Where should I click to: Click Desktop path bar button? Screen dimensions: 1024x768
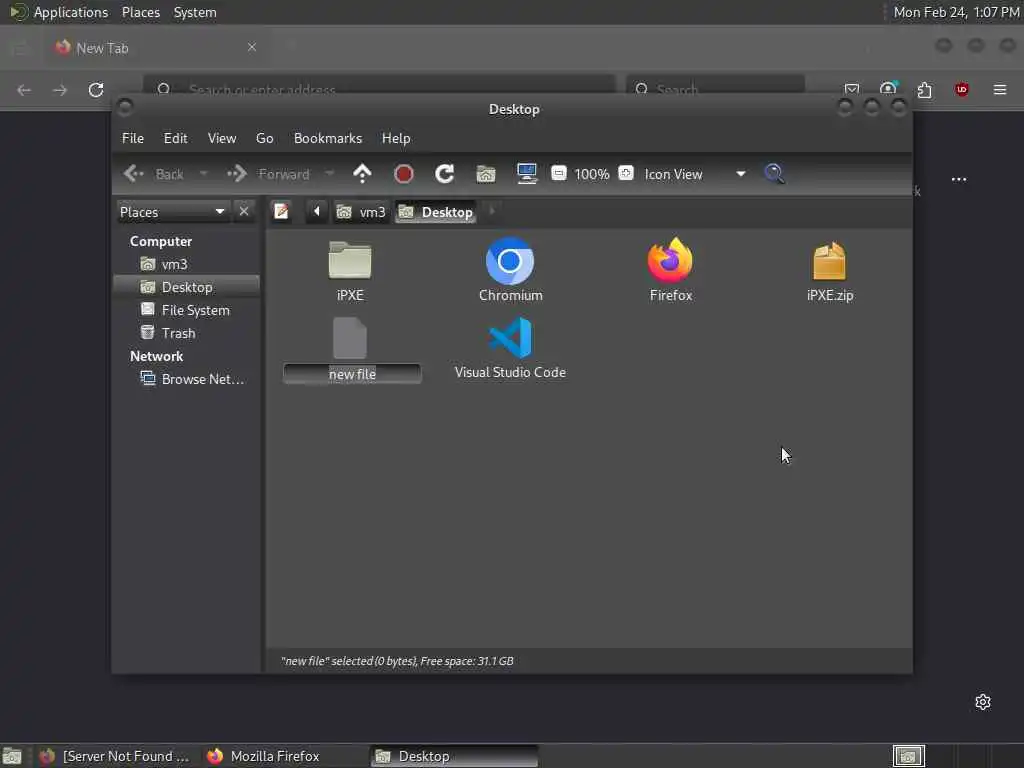point(436,212)
